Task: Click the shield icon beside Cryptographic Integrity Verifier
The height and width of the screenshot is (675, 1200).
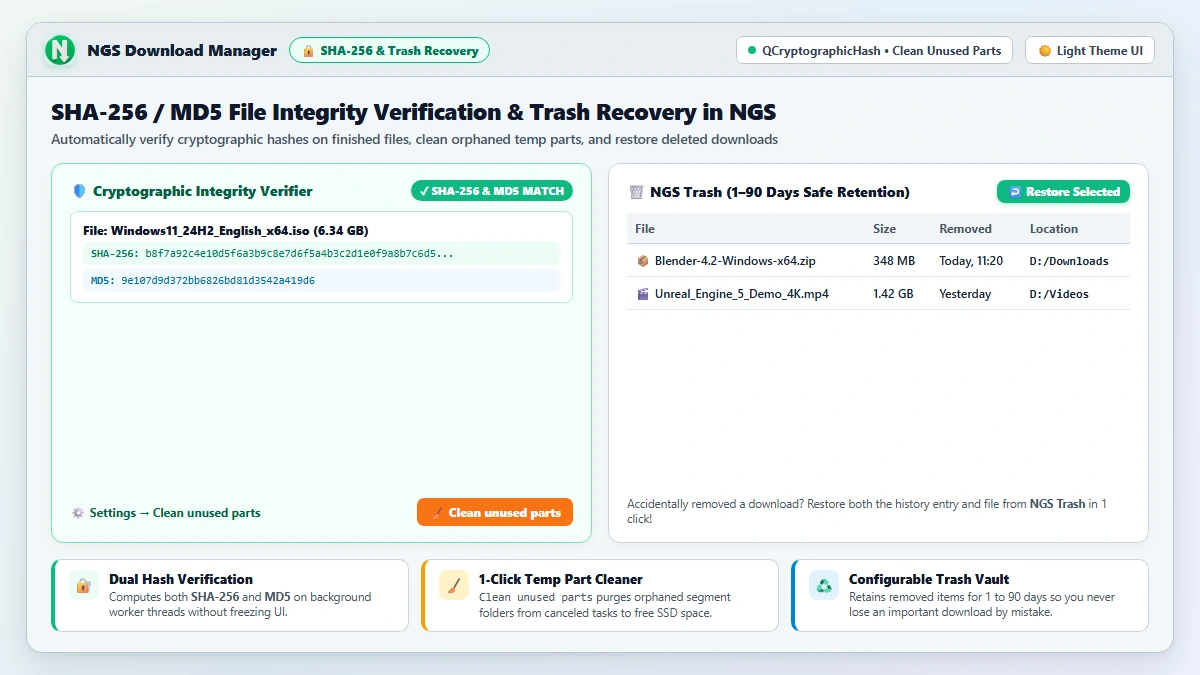Action: pos(79,191)
